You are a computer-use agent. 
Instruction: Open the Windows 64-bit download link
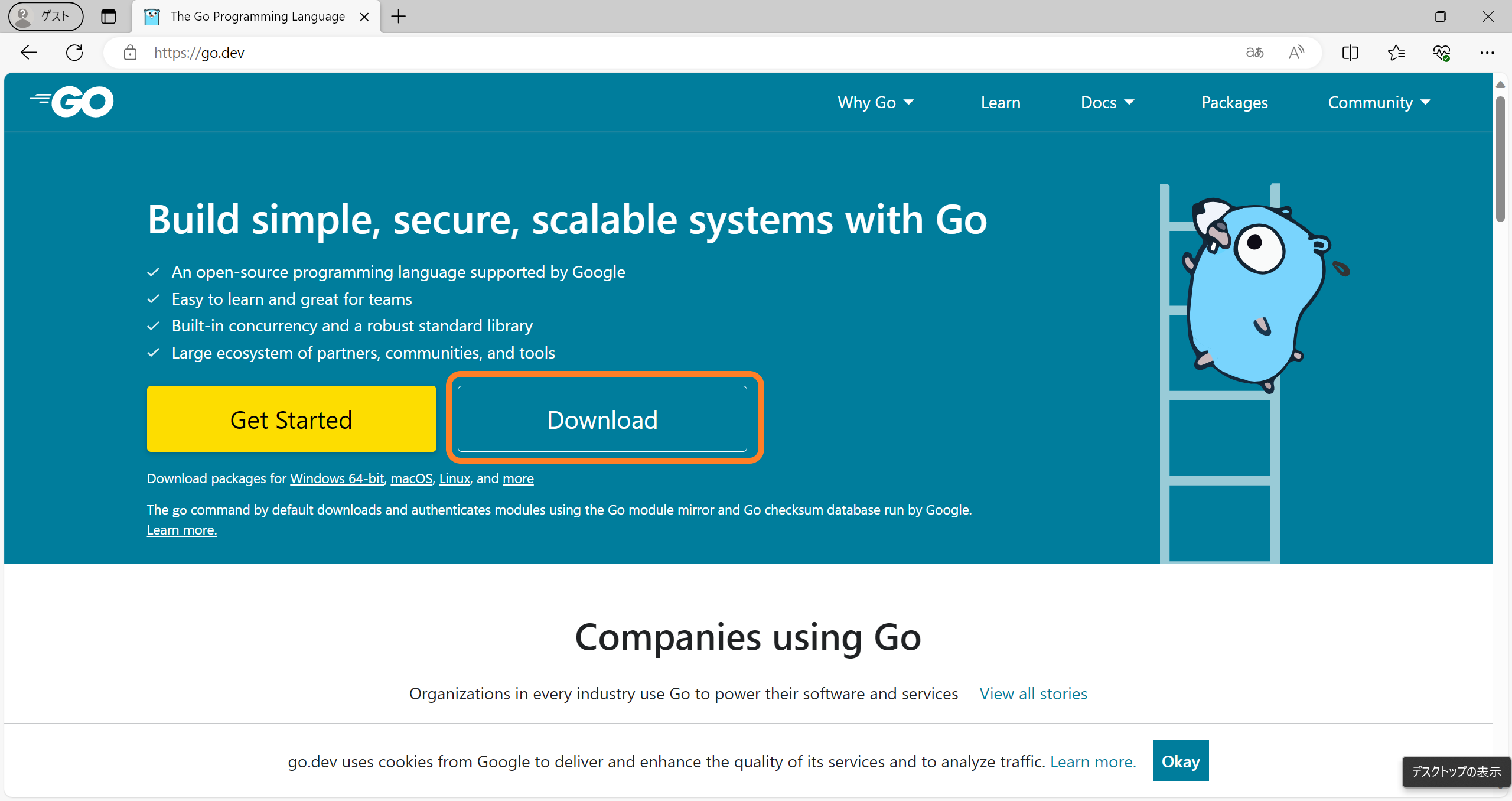[337, 478]
